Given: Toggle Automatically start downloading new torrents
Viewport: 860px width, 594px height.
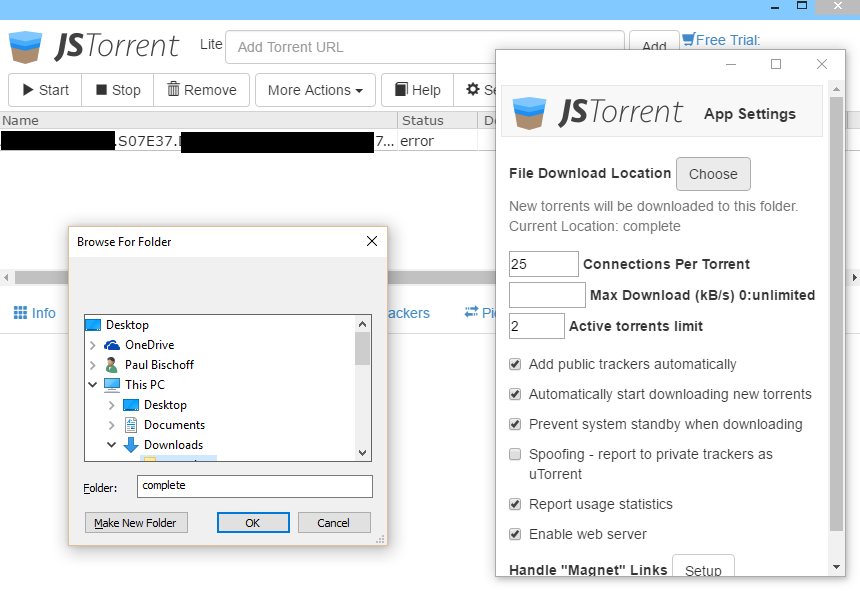Looking at the screenshot, I should [515, 394].
